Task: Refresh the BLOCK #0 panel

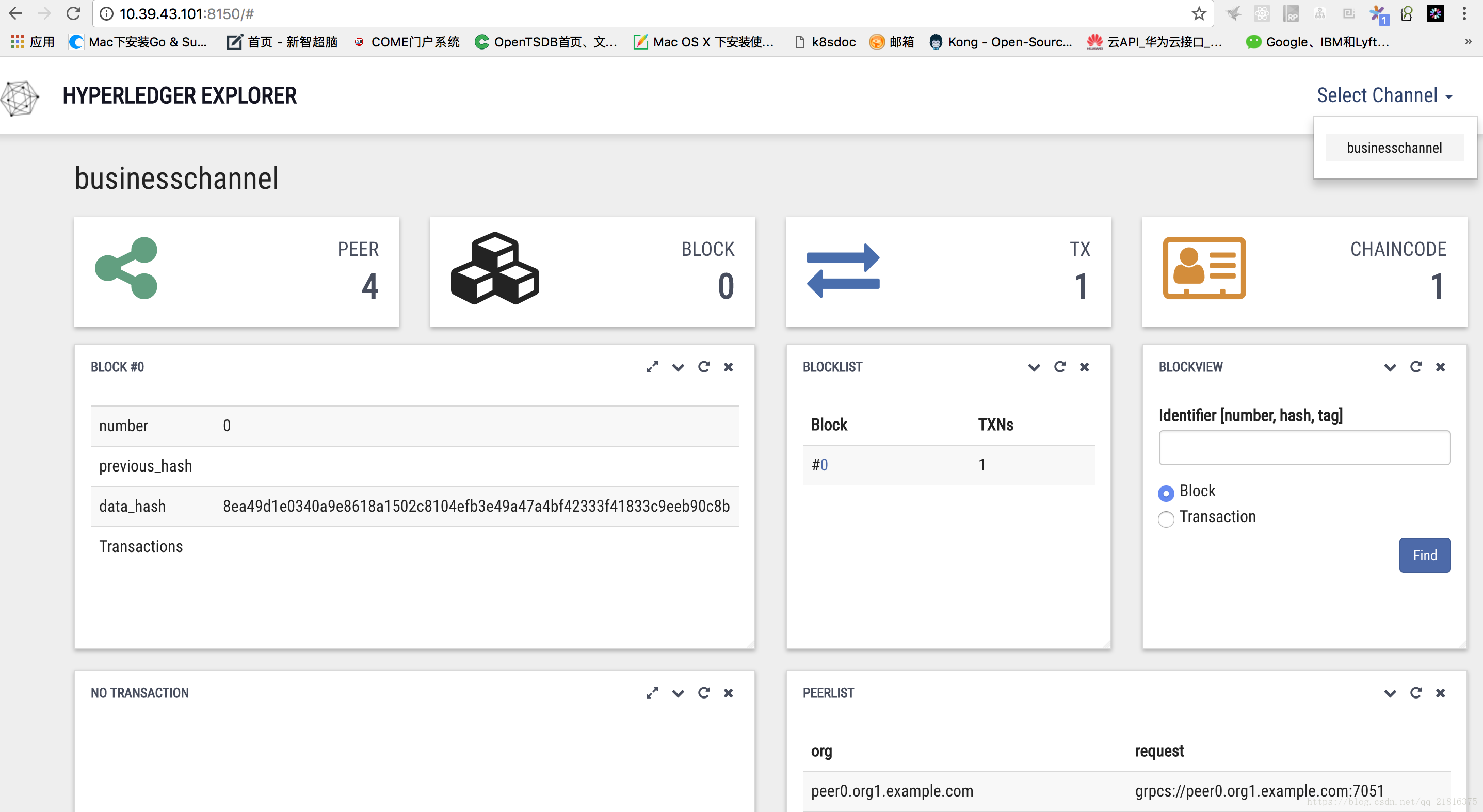Action: click(x=703, y=367)
